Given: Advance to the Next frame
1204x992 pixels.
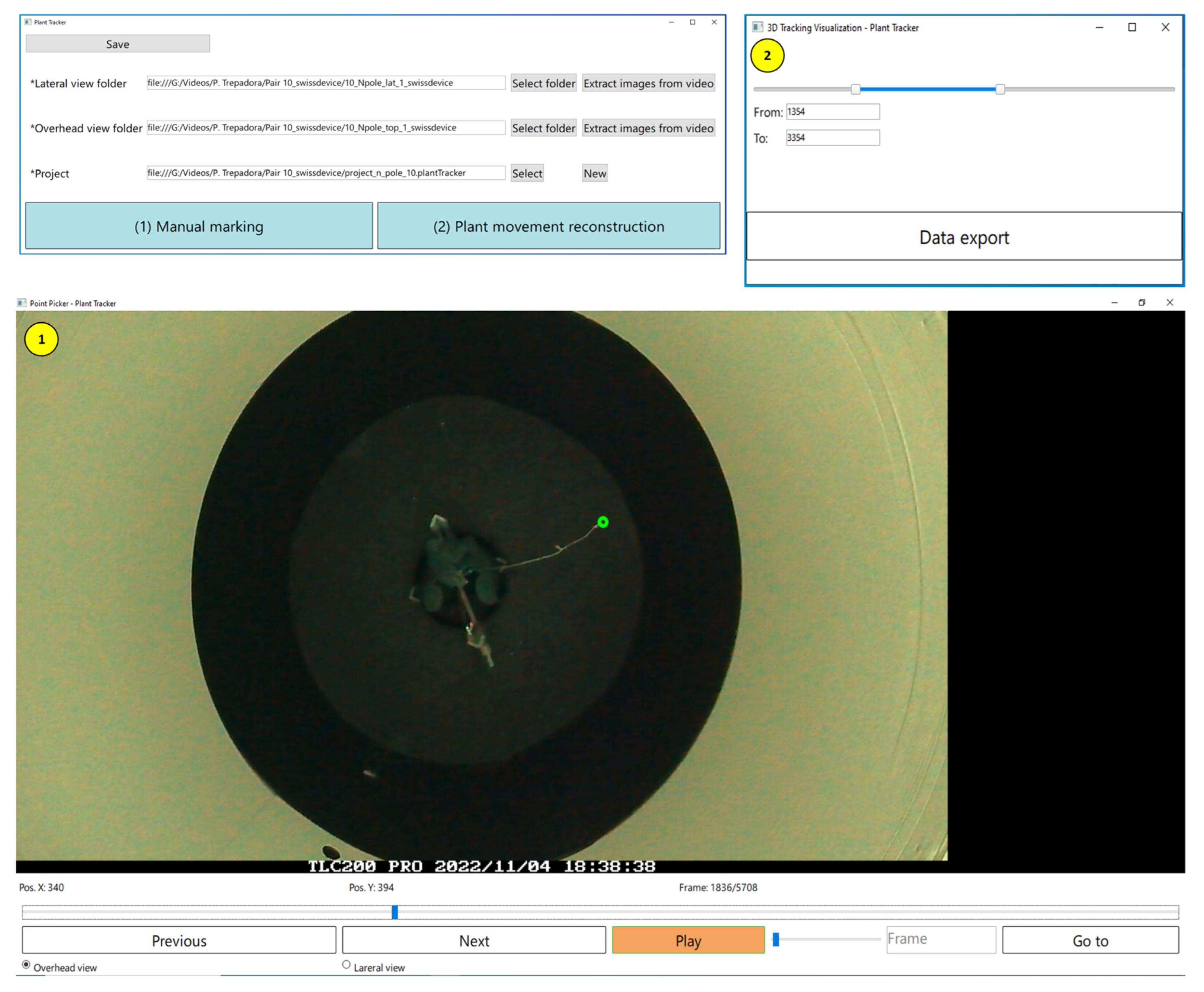Looking at the screenshot, I should point(474,940).
